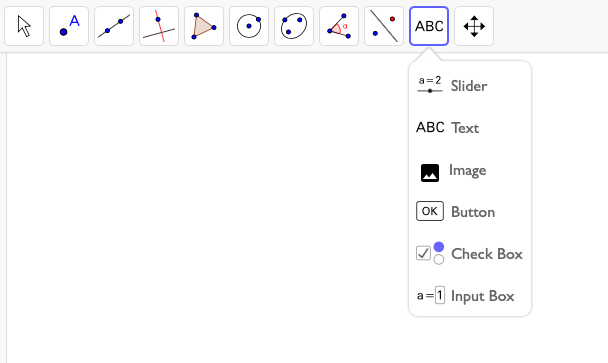Viewport: 608px width, 363px height.
Task: Pick the Perpendicular Line tool
Action: coord(159,26)
